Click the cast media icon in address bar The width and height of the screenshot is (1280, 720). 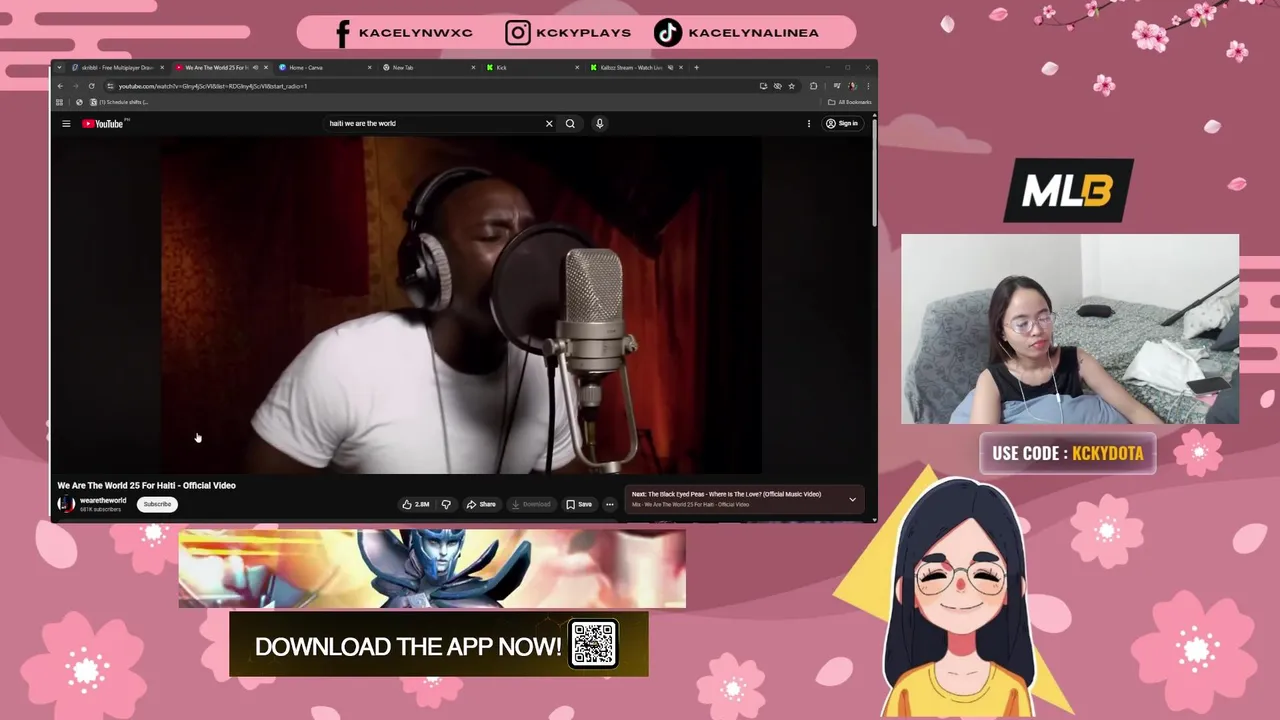click(x=763, y=86)
